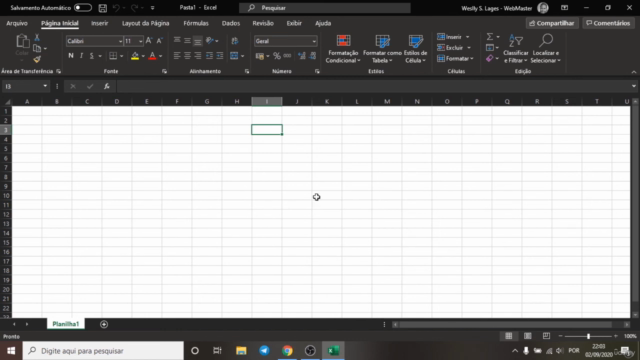The height and width of the screenshot is (360, 640).
Task: Click the Copy icon
Action: click(x=37, y=49)
